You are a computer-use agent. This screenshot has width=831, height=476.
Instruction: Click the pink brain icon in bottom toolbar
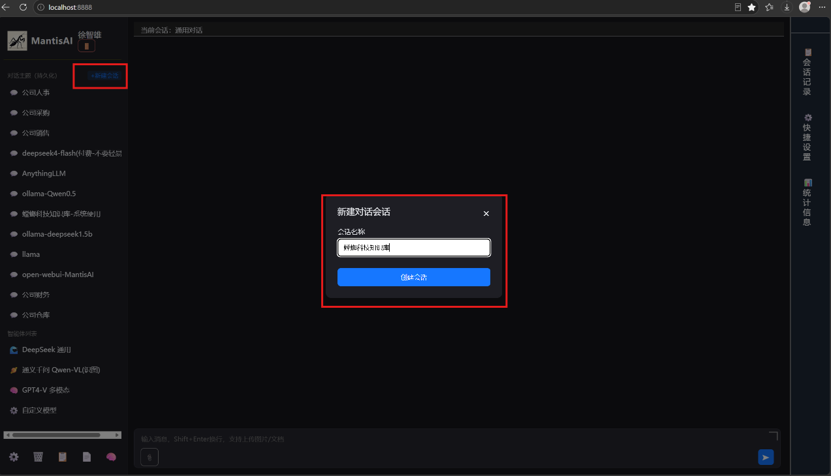click(111, 457)
